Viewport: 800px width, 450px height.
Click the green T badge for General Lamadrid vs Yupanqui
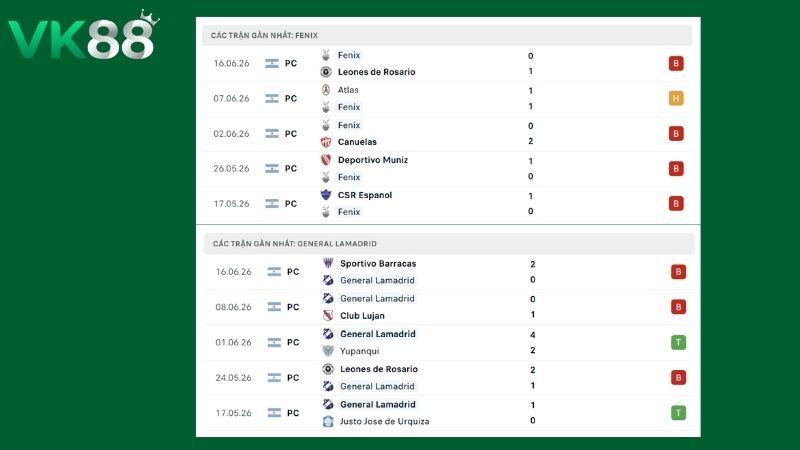pos(678,342)
